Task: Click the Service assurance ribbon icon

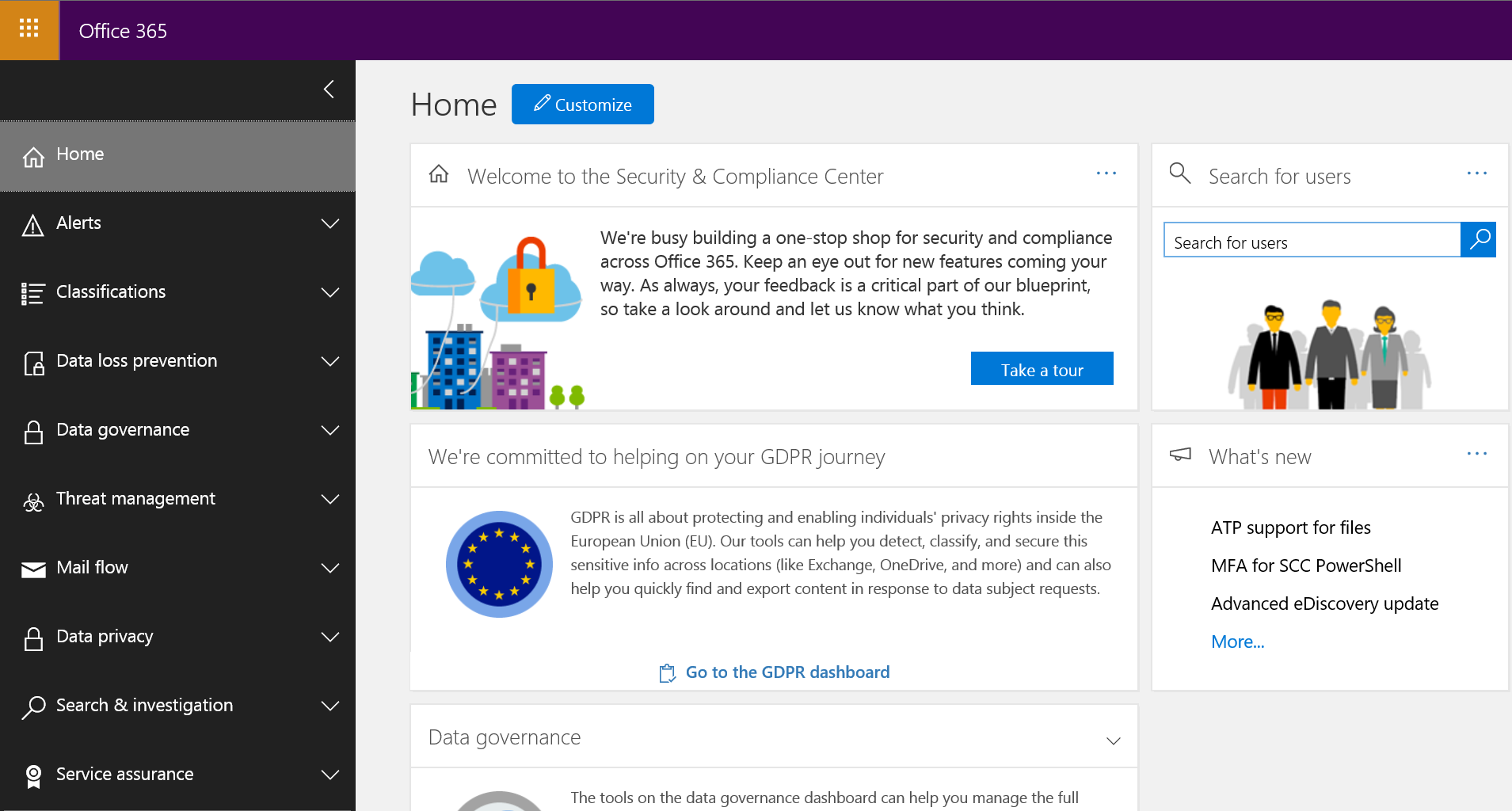Action: click(33, 777)
